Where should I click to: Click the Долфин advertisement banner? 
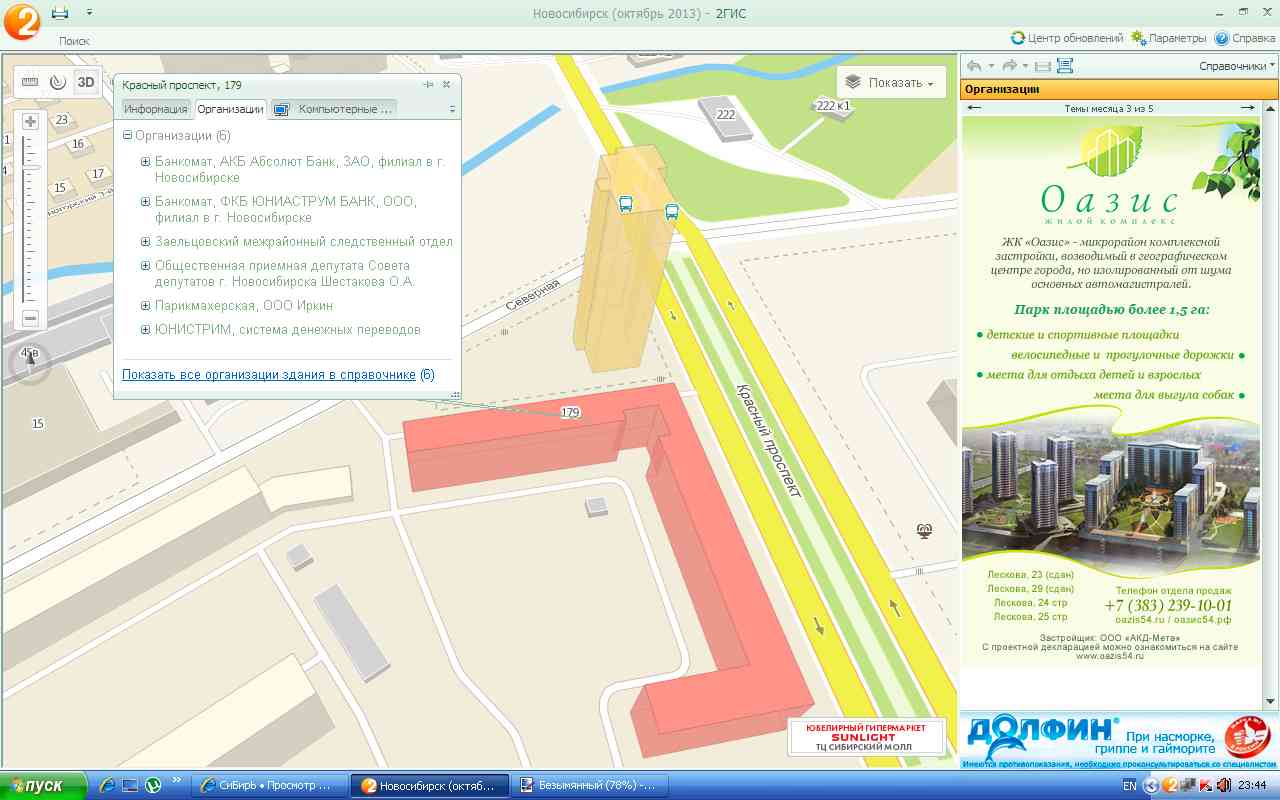click(x=1119, y=740)
